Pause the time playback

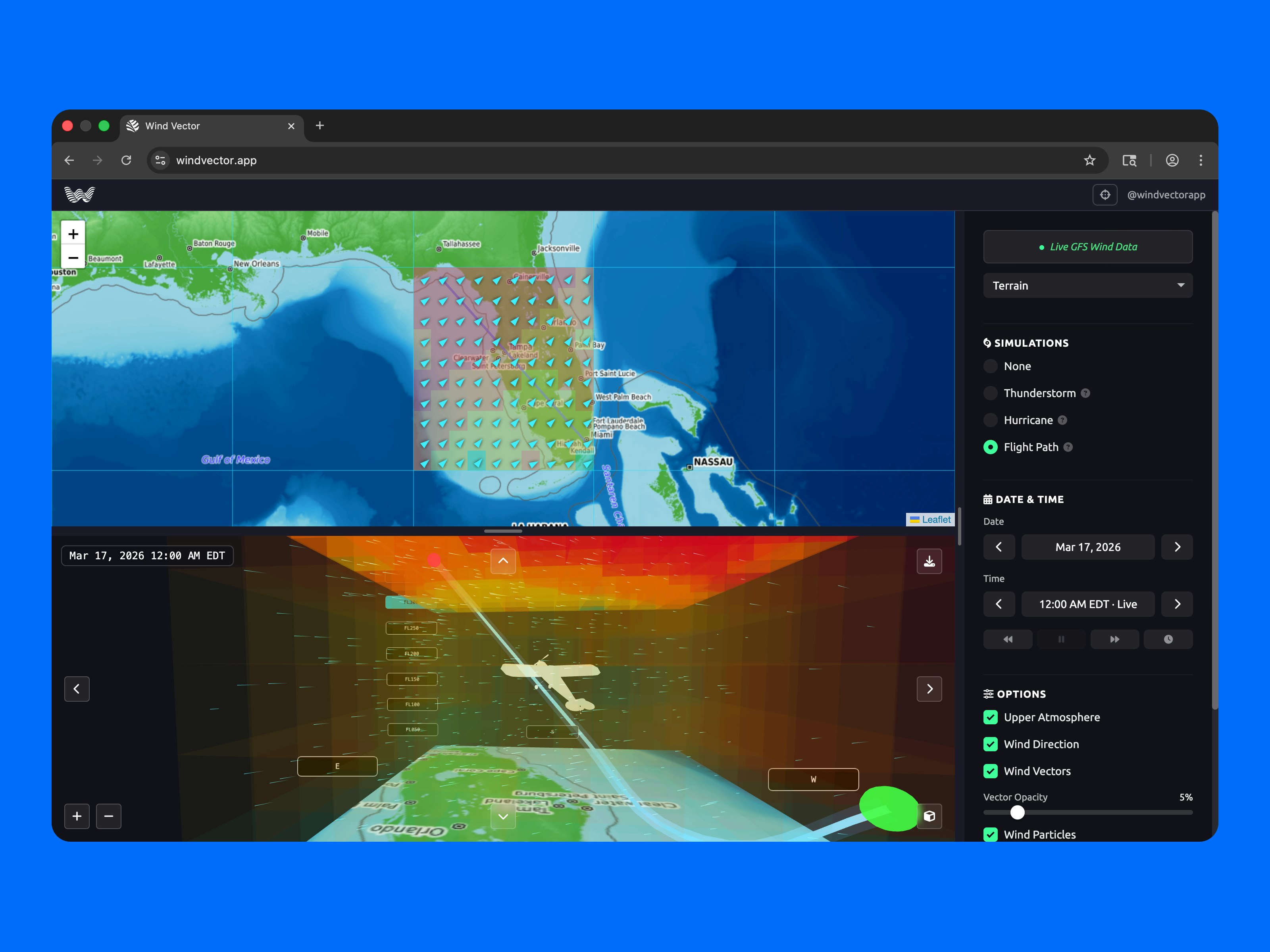(x=1061, y=639)
